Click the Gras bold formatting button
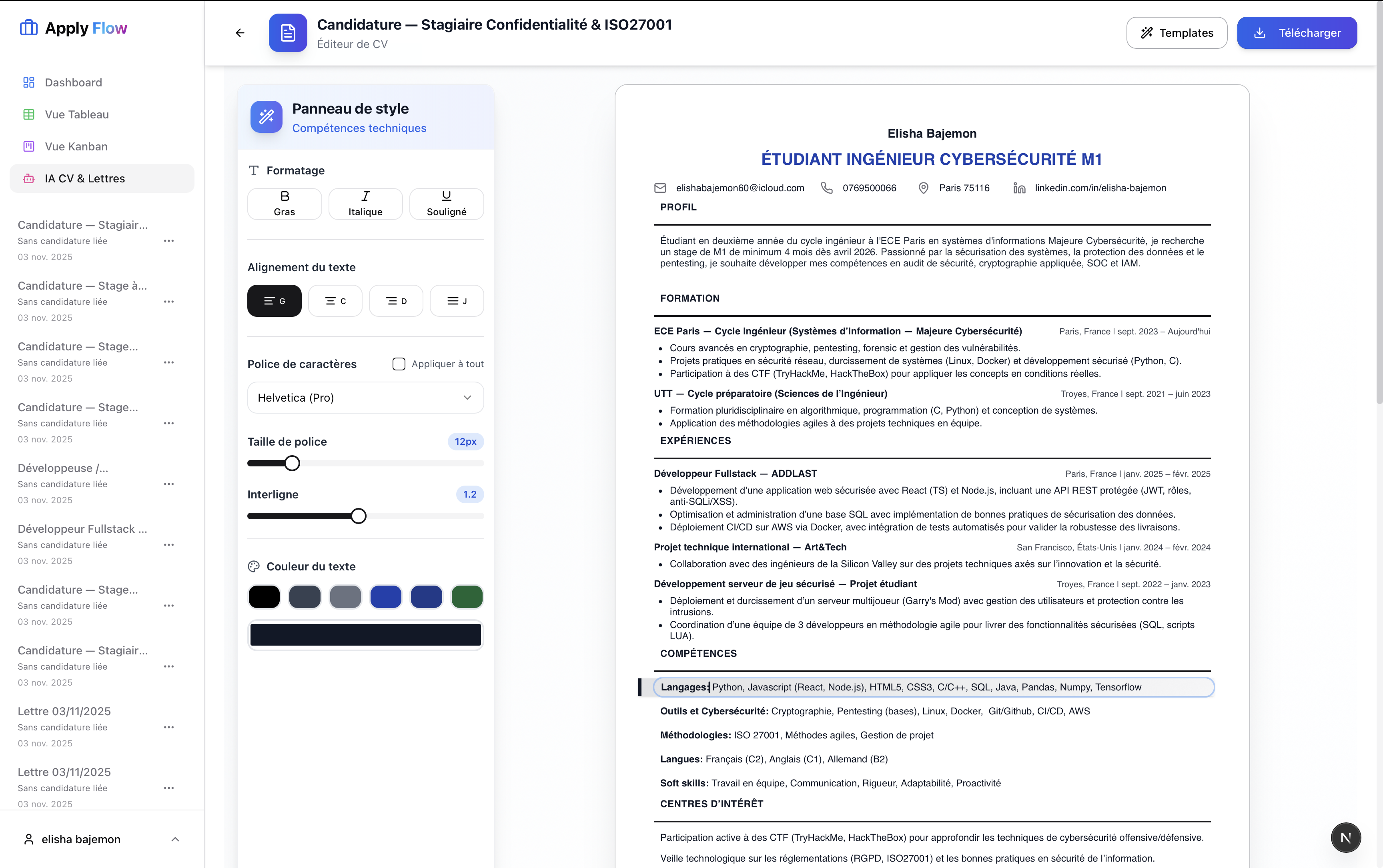1383x868 pixels. [x=284, y=203]
